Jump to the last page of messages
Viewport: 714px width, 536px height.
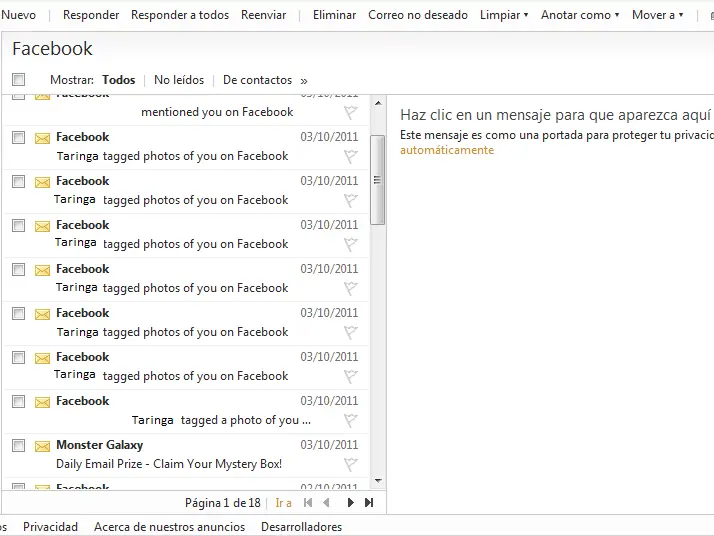tap(369, 503)
